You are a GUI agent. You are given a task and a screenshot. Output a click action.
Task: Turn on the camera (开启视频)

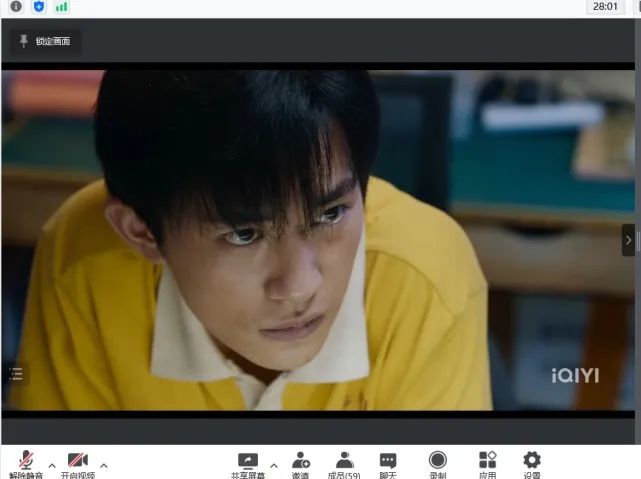(x=77, y=461)
